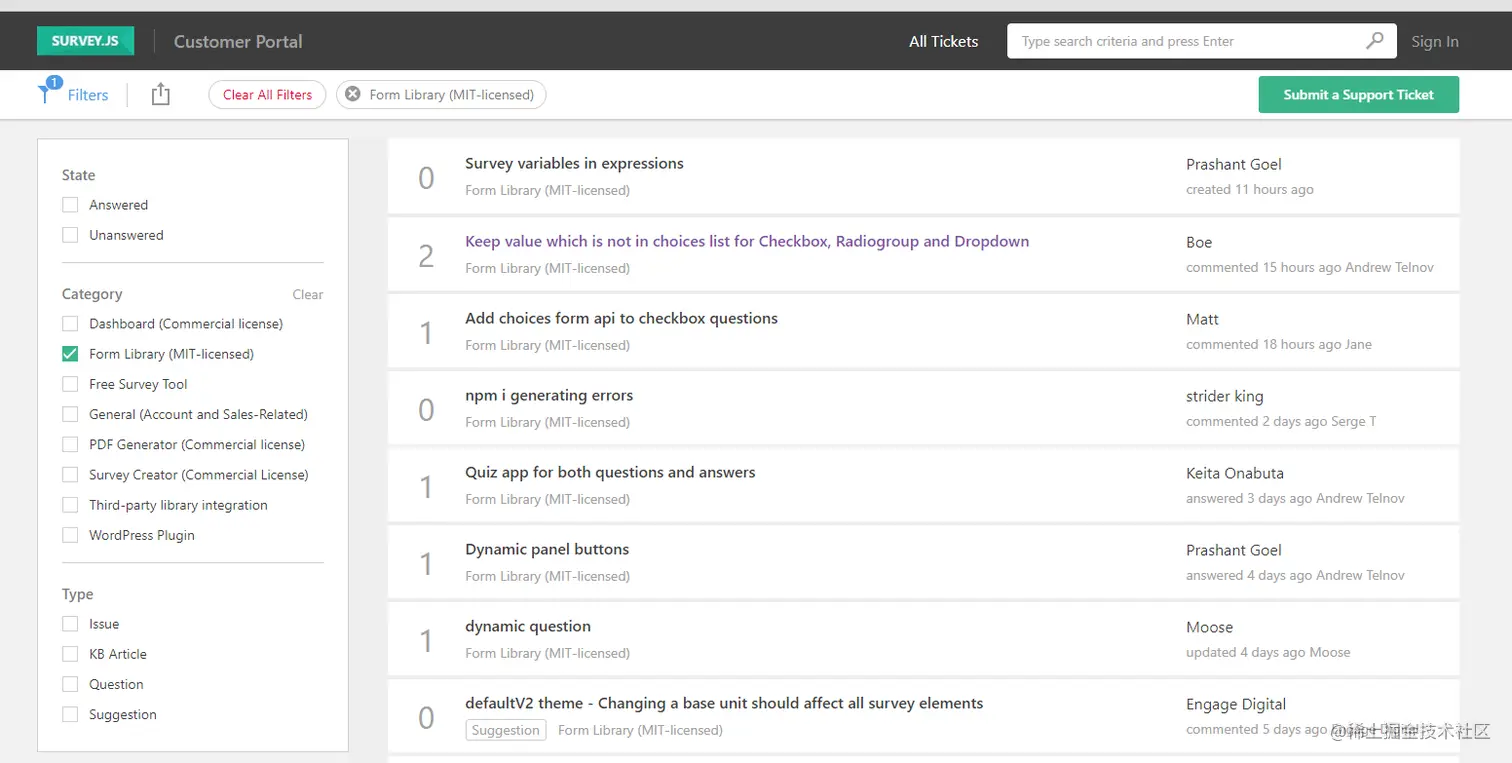Click author name Keita Onabuta
The image size is (1512, 763).
(1235, 473)
